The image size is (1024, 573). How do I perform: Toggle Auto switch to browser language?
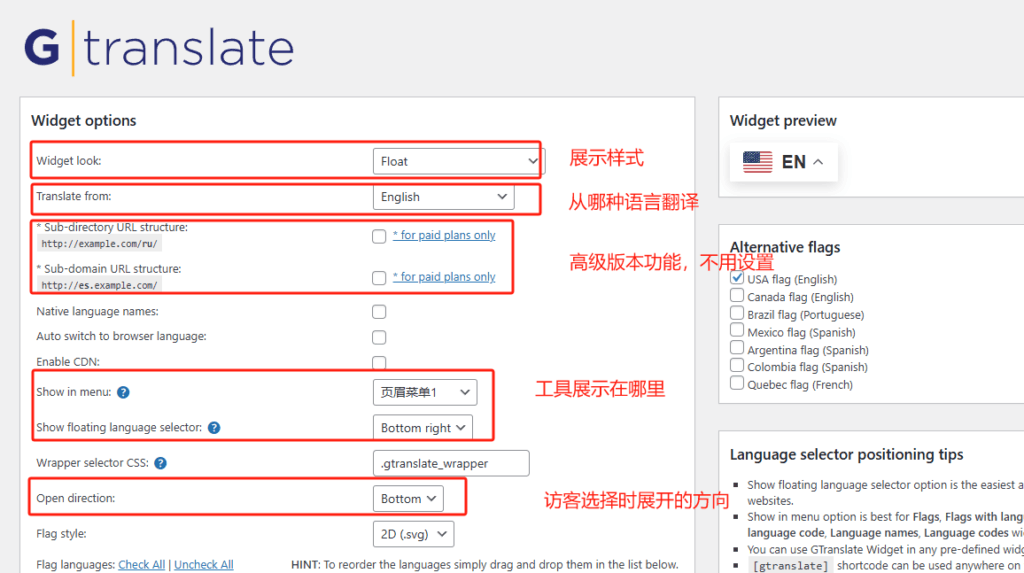click(x=379, y=337)
